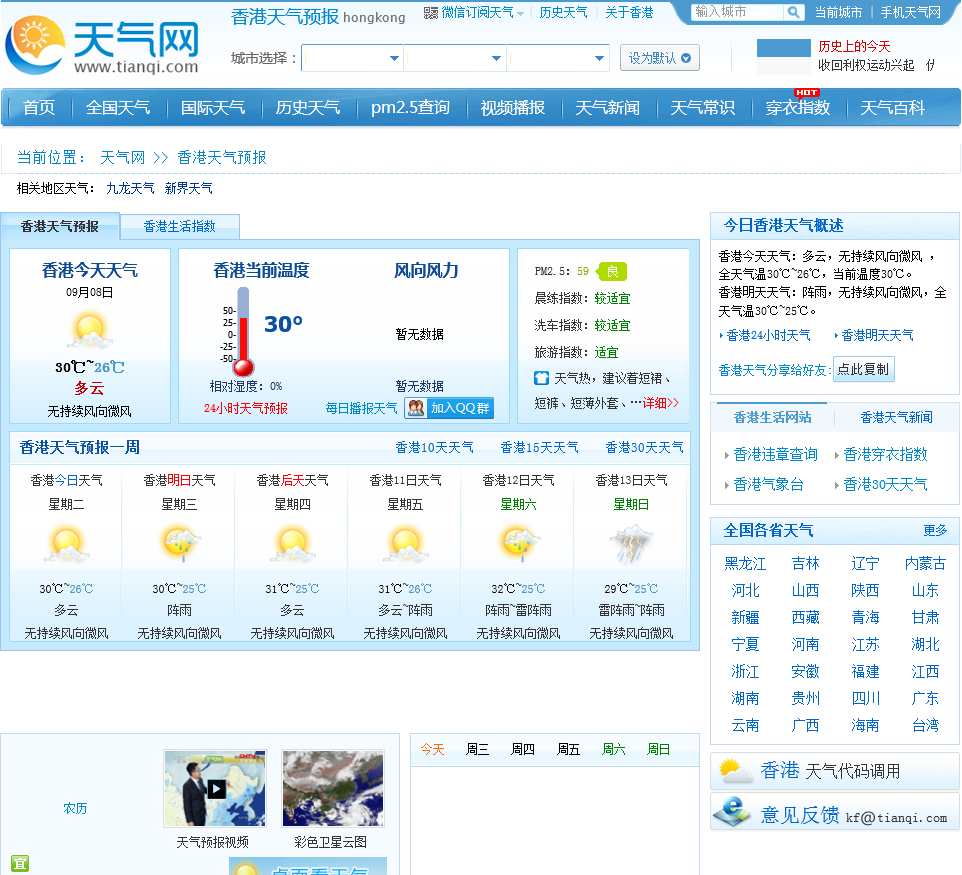Open the 香港10天天气 link
Viewport: 962px width, 875px height.
click(x=434, y=448)
